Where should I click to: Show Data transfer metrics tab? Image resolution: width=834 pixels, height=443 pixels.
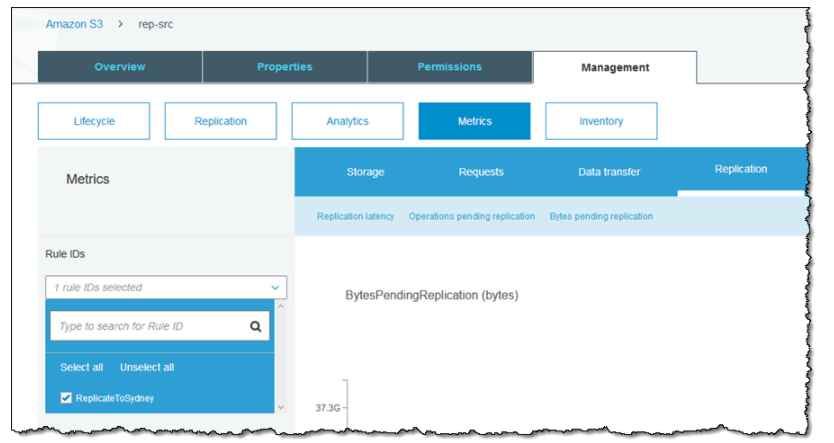pos(609,172)
